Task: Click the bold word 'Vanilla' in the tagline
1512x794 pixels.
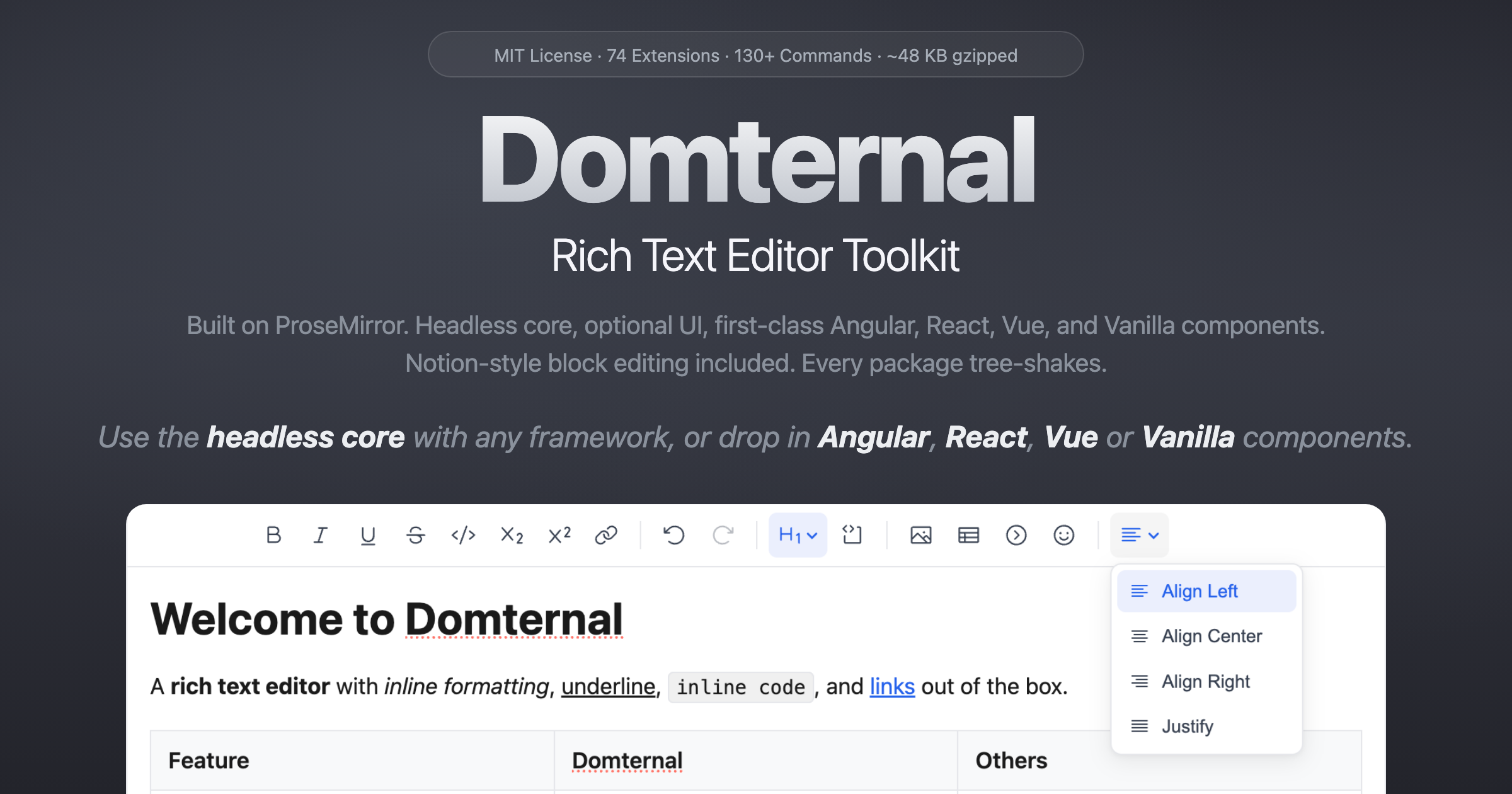Action: [1188, 437]
